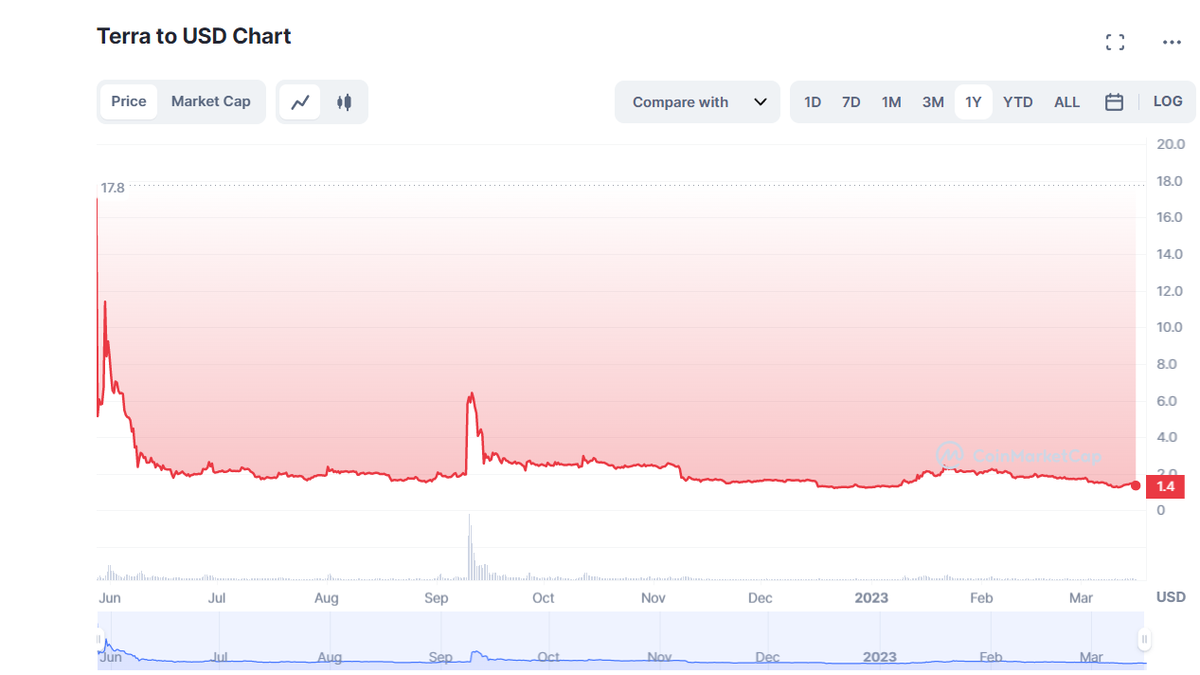This screenshot has width=1200, height=675.
Task: Click the red endpoint dot on price line
Action: pyautogui.click(x=1135, y=485)
